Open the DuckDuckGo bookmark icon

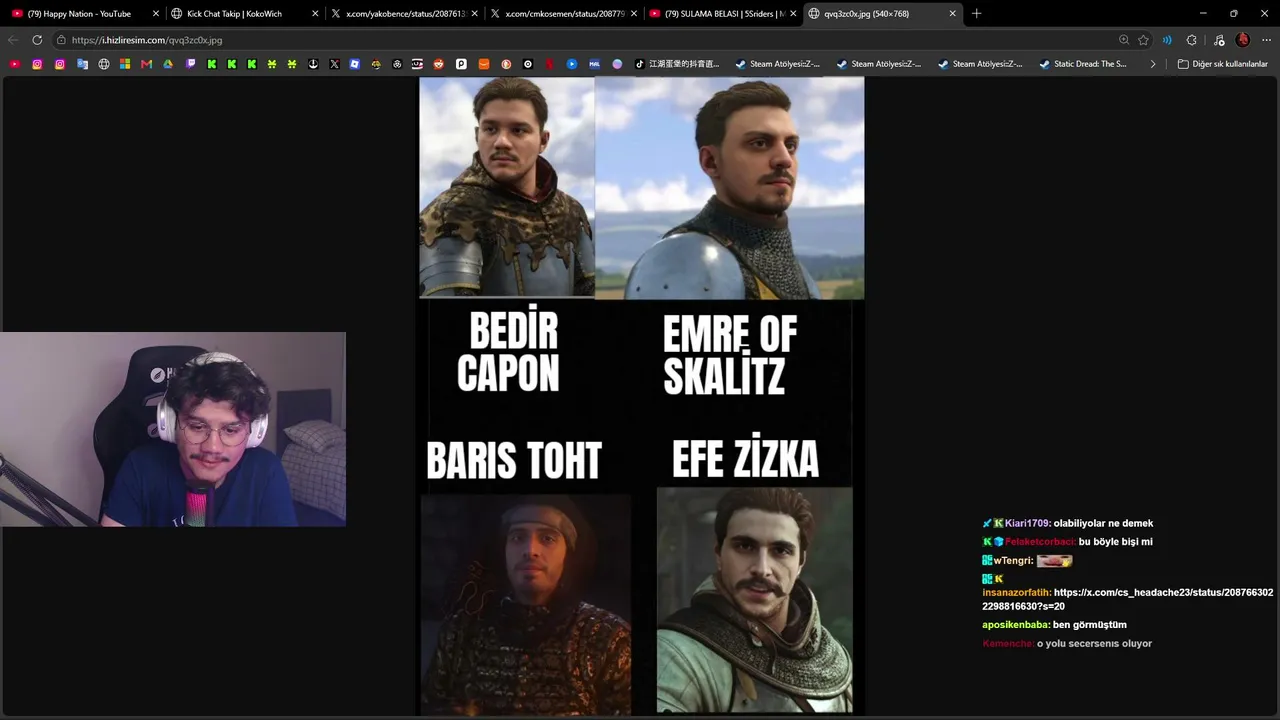pyautogui.click(x=506, y=64)
